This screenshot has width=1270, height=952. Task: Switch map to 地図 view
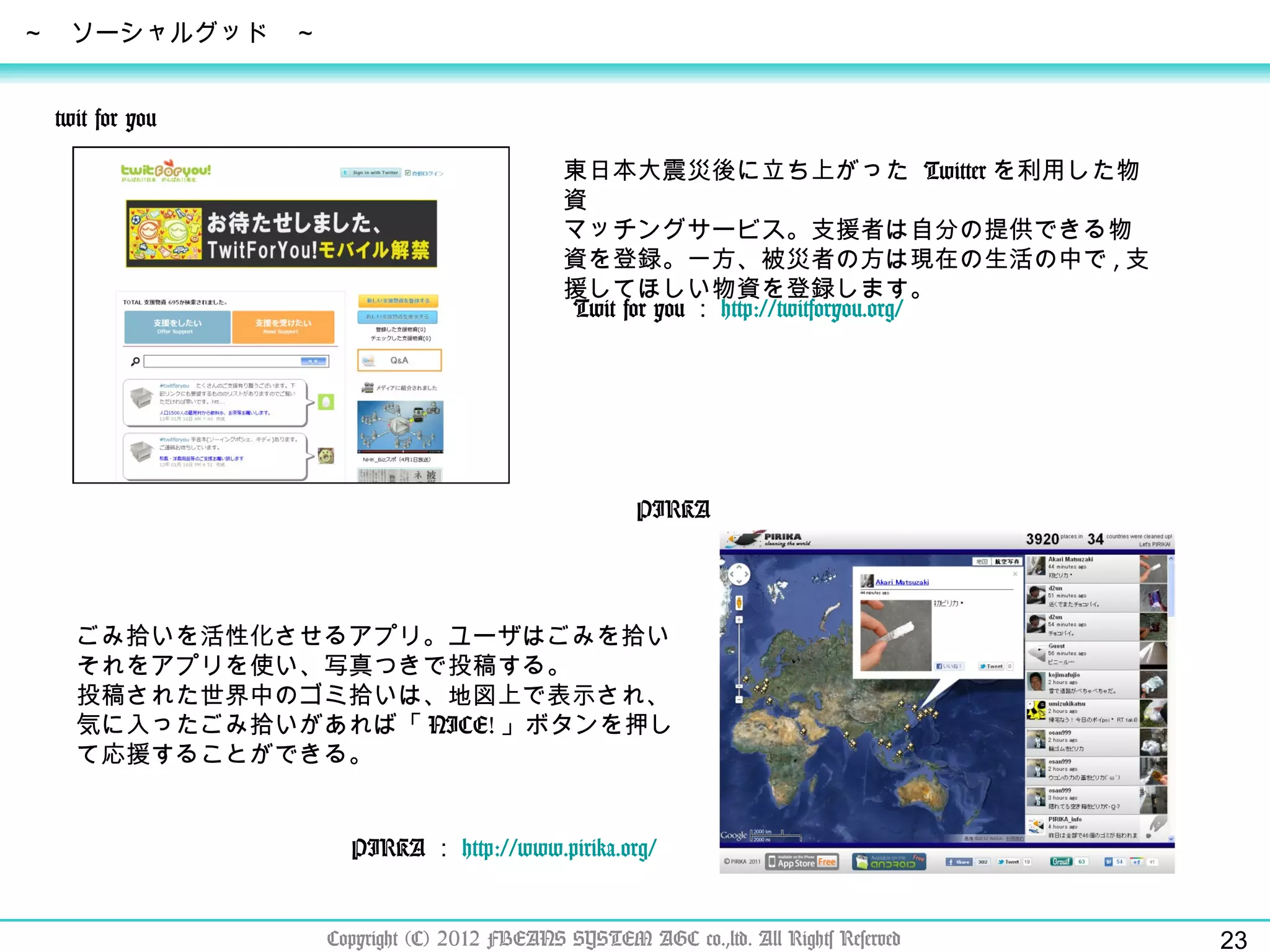coord(982,562)
